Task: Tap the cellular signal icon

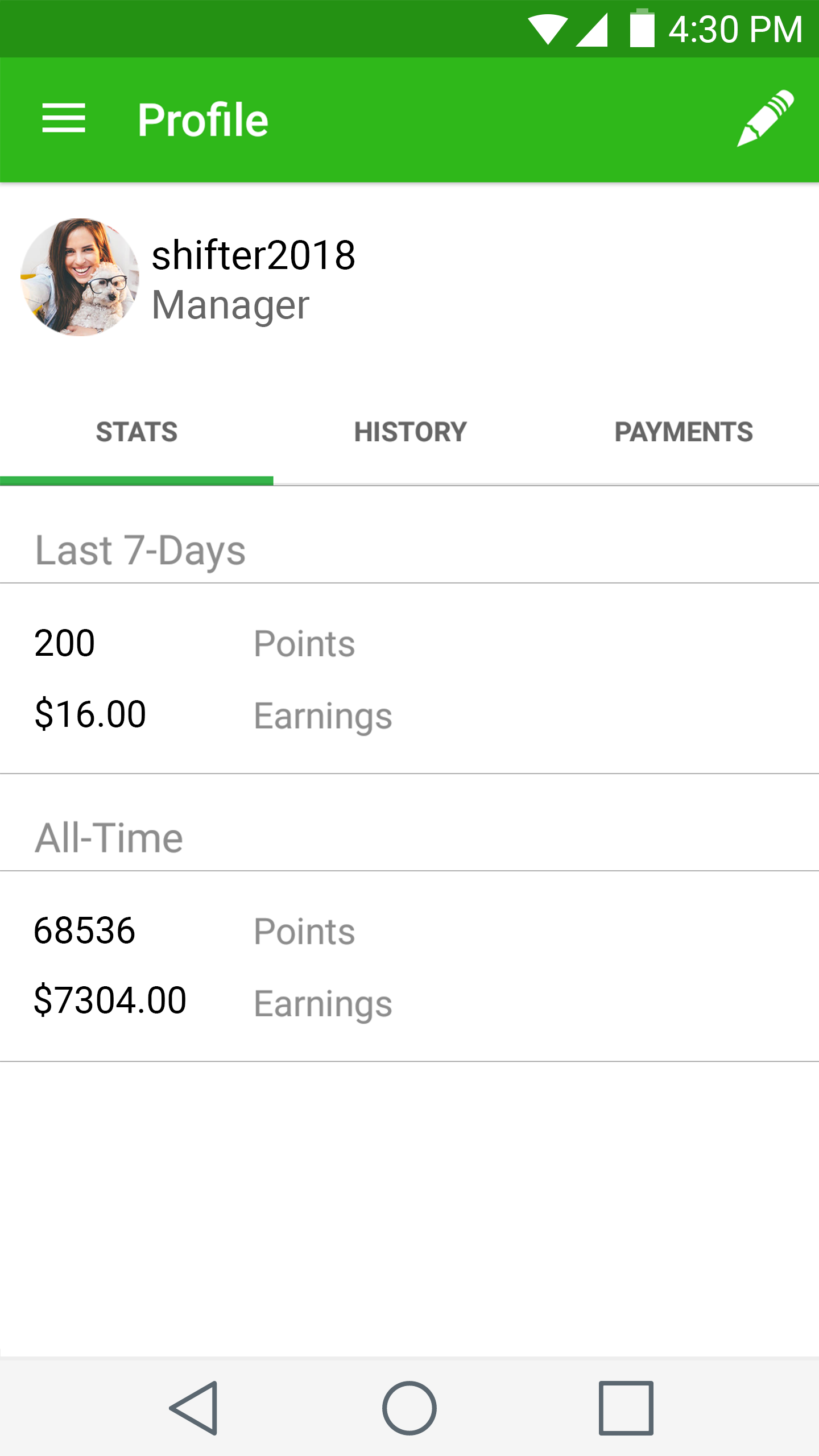Action: 592,30
